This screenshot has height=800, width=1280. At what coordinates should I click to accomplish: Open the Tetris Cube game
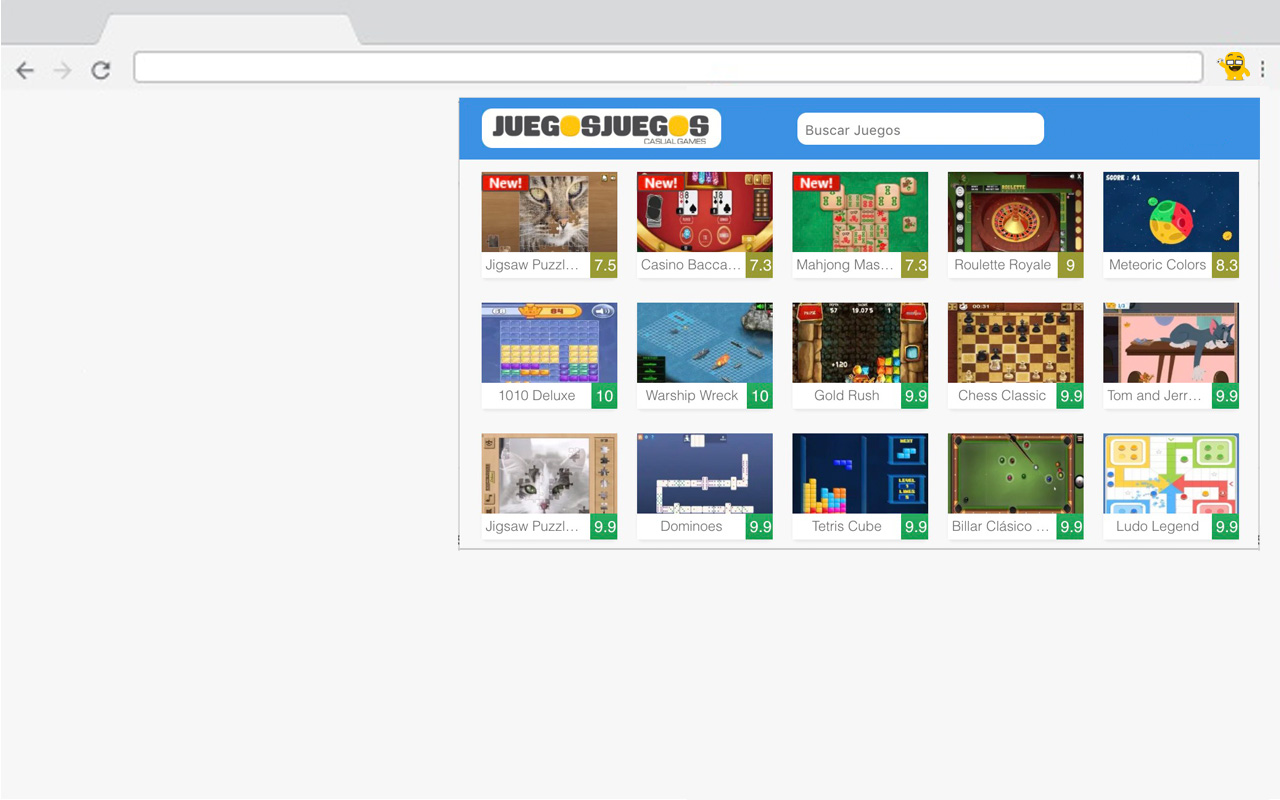860,473
